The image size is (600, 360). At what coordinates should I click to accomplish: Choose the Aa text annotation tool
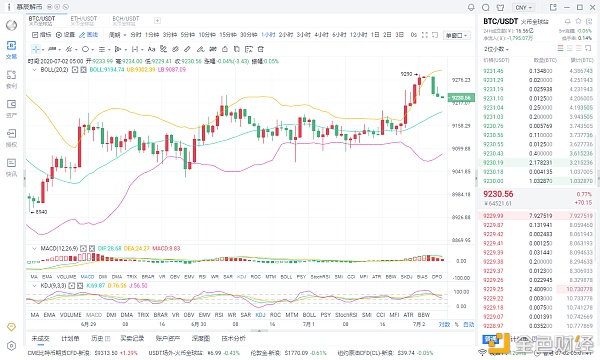coord(151,49)
